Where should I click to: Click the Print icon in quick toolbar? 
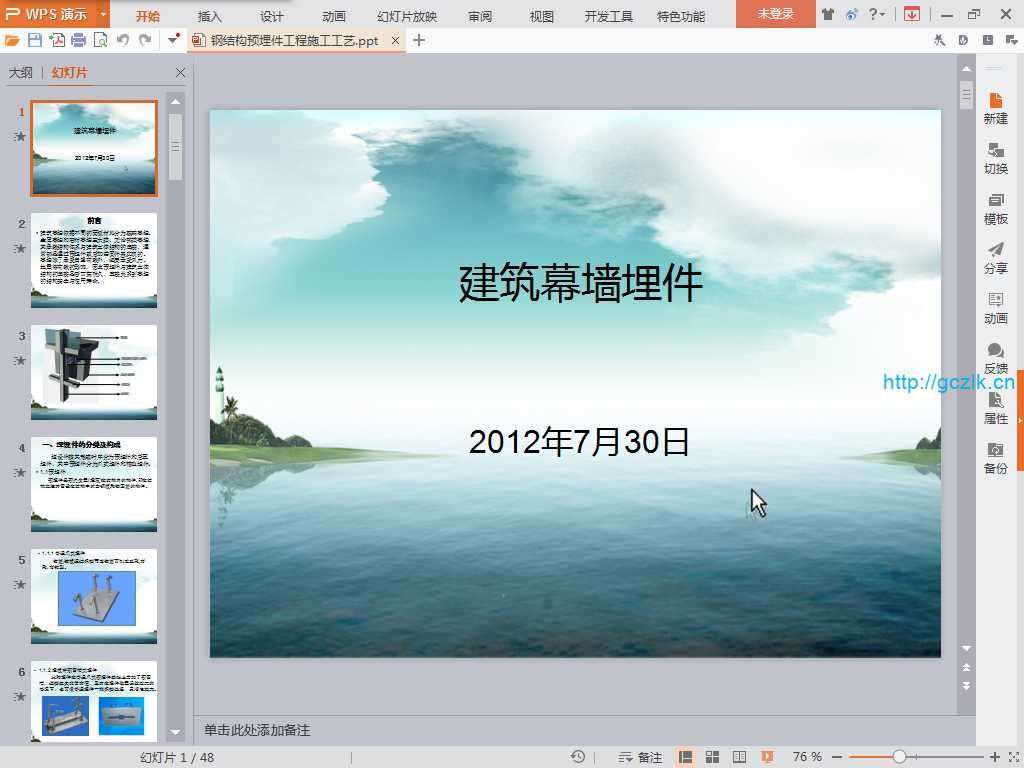(x=78, y=40)
